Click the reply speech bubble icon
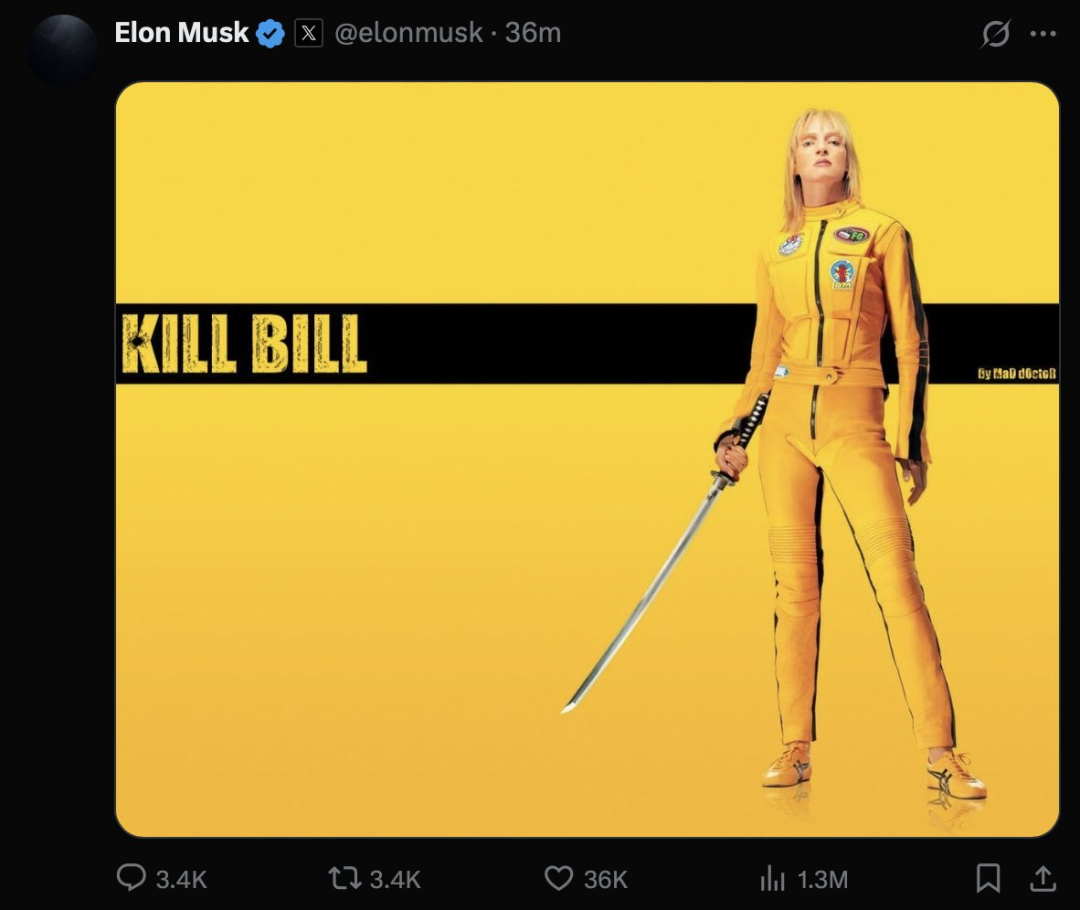The height and width of the screenshot is (910, 1080). [x=131, y=877]
